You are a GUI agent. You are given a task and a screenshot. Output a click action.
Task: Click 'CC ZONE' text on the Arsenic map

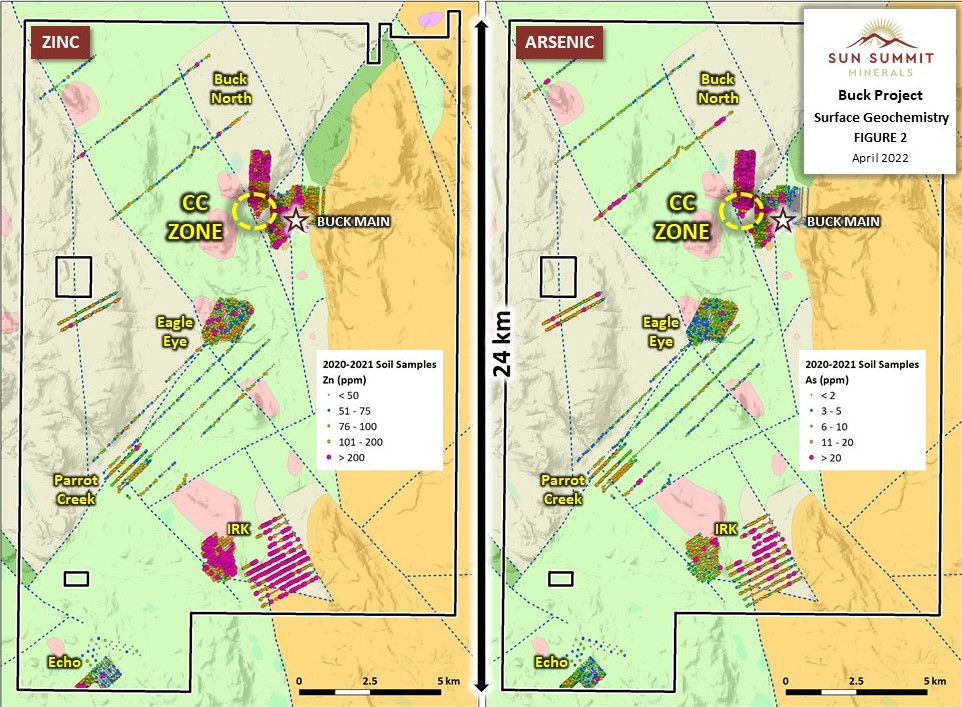point(682,217)
